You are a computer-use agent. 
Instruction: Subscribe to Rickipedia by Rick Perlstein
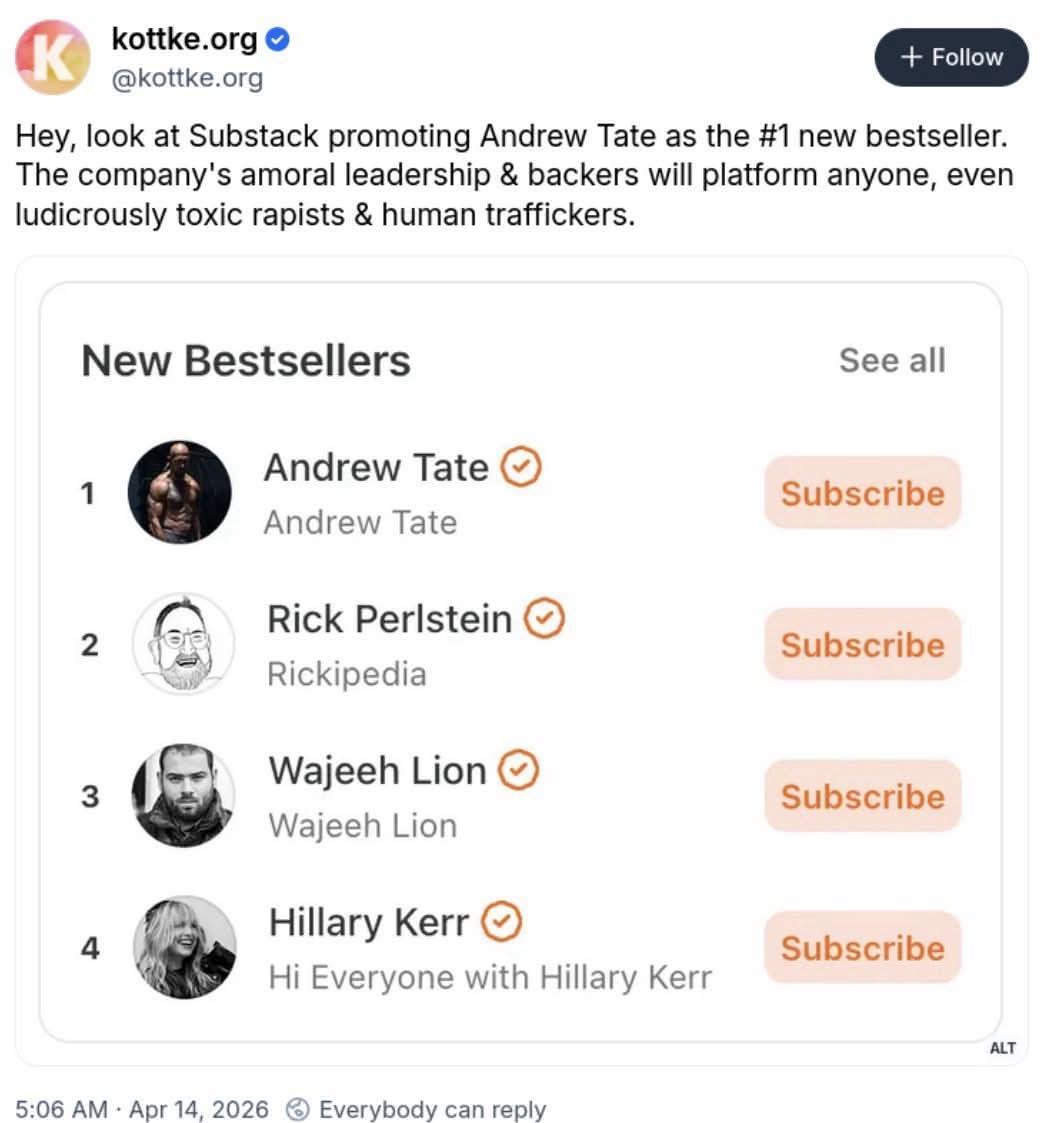click(x=862, y=645)
